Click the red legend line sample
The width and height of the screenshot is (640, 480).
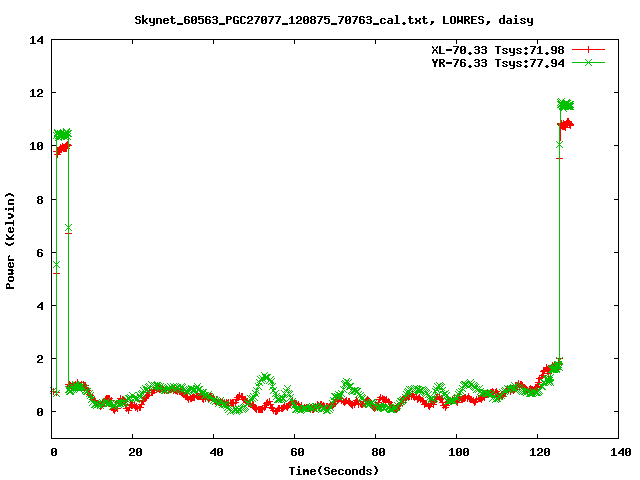588,50
